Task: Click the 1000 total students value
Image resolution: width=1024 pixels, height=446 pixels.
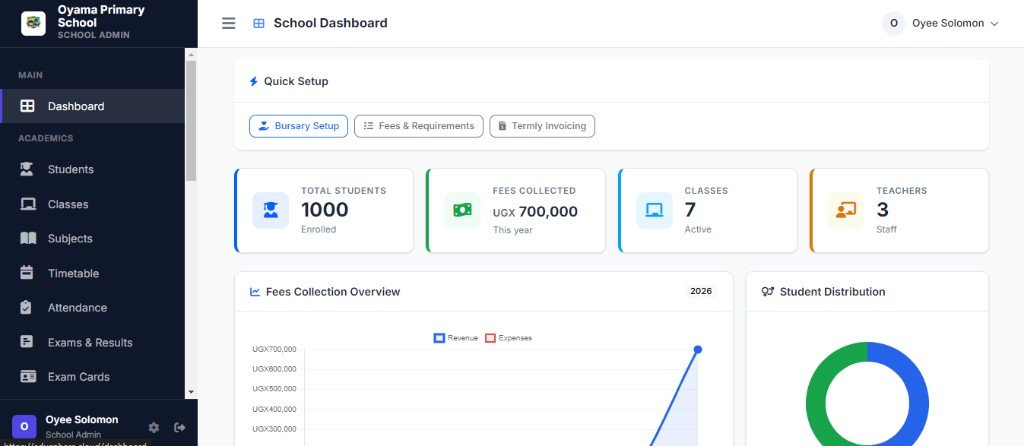Action: click(325, 210)
